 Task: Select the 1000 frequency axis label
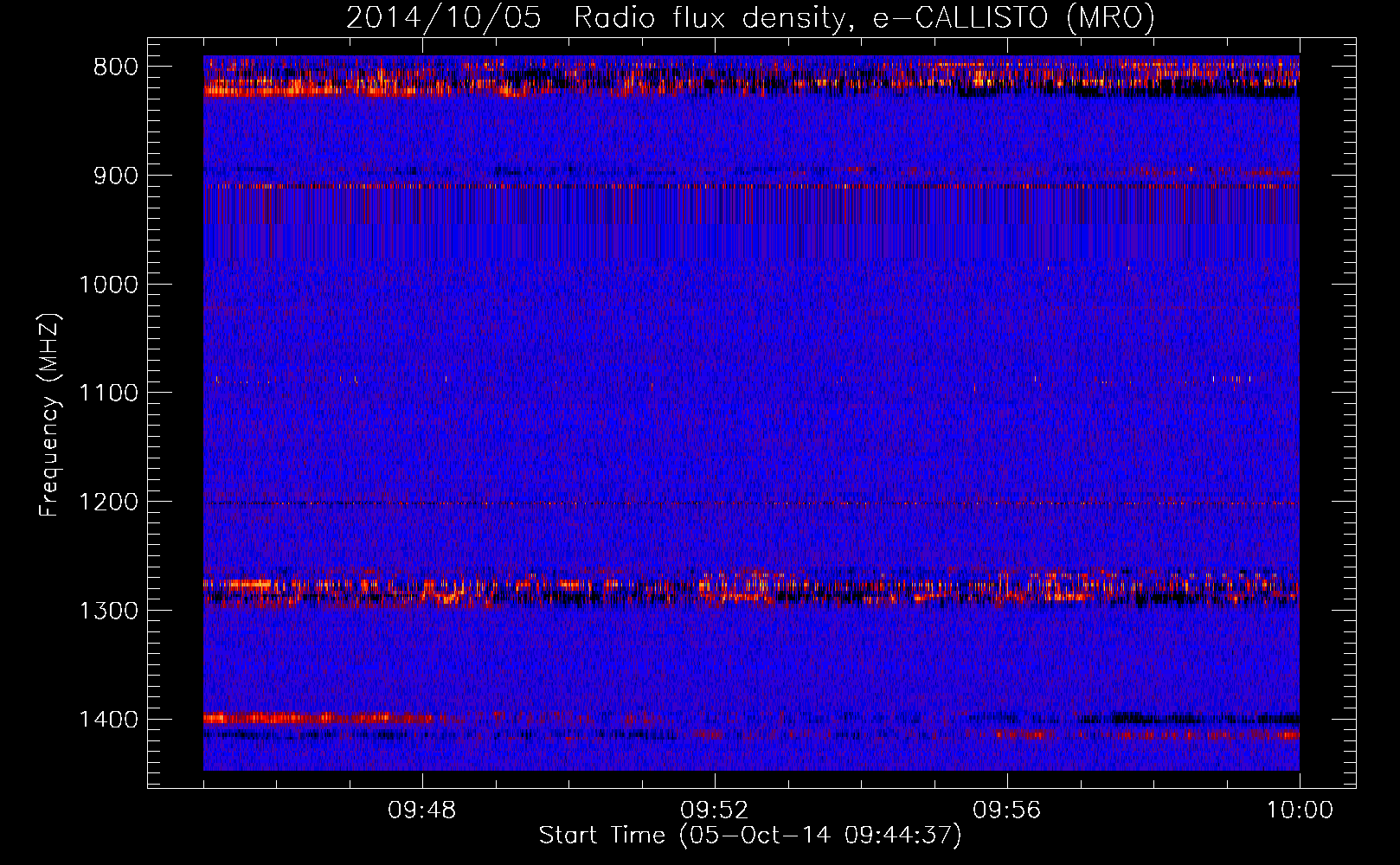108,285
